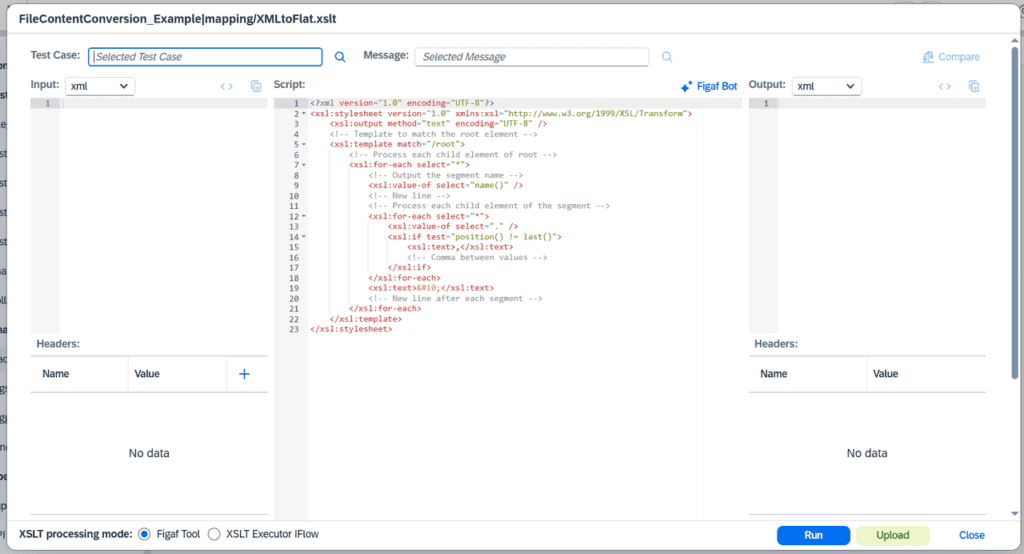
Task: Collapse code fold on line 2
Action: tap(304, 114)
